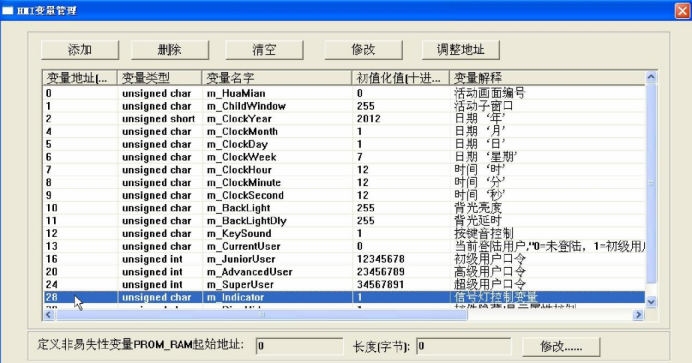The height and width of the screenshot is (363, 692).
Task: Select the m_SuperUser variable row
Action: click(344, 285)
